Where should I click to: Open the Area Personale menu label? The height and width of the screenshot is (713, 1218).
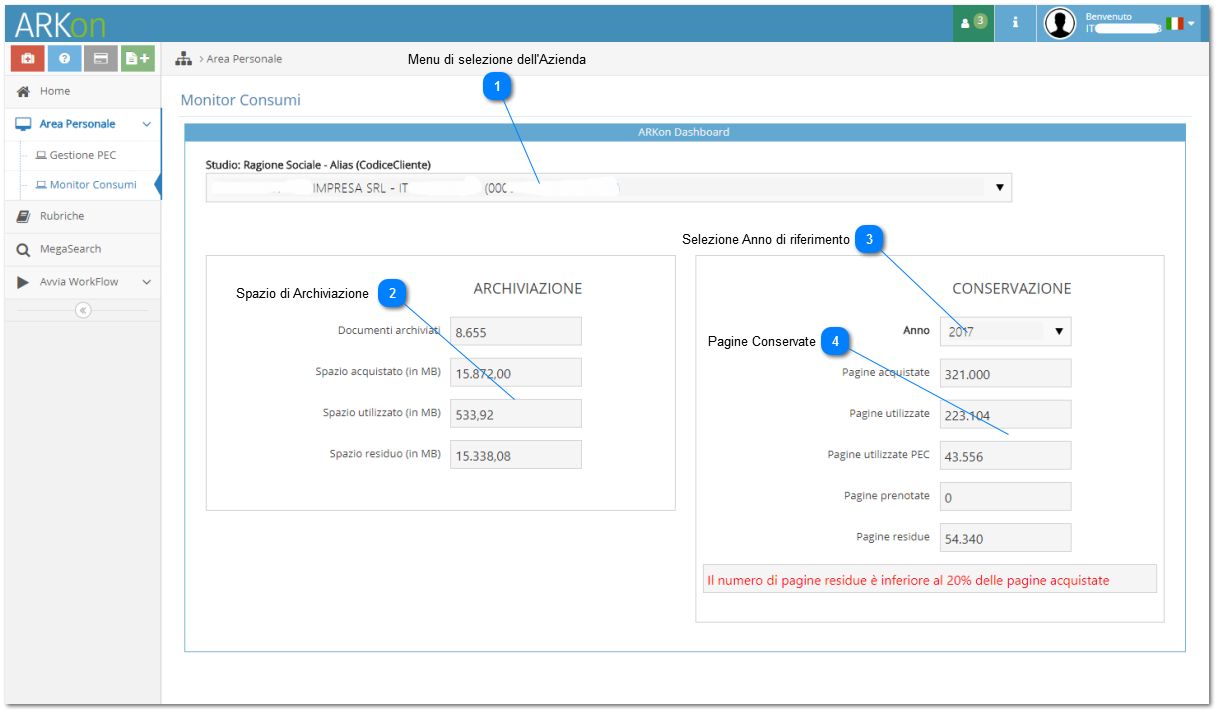[x=77, y=124]
